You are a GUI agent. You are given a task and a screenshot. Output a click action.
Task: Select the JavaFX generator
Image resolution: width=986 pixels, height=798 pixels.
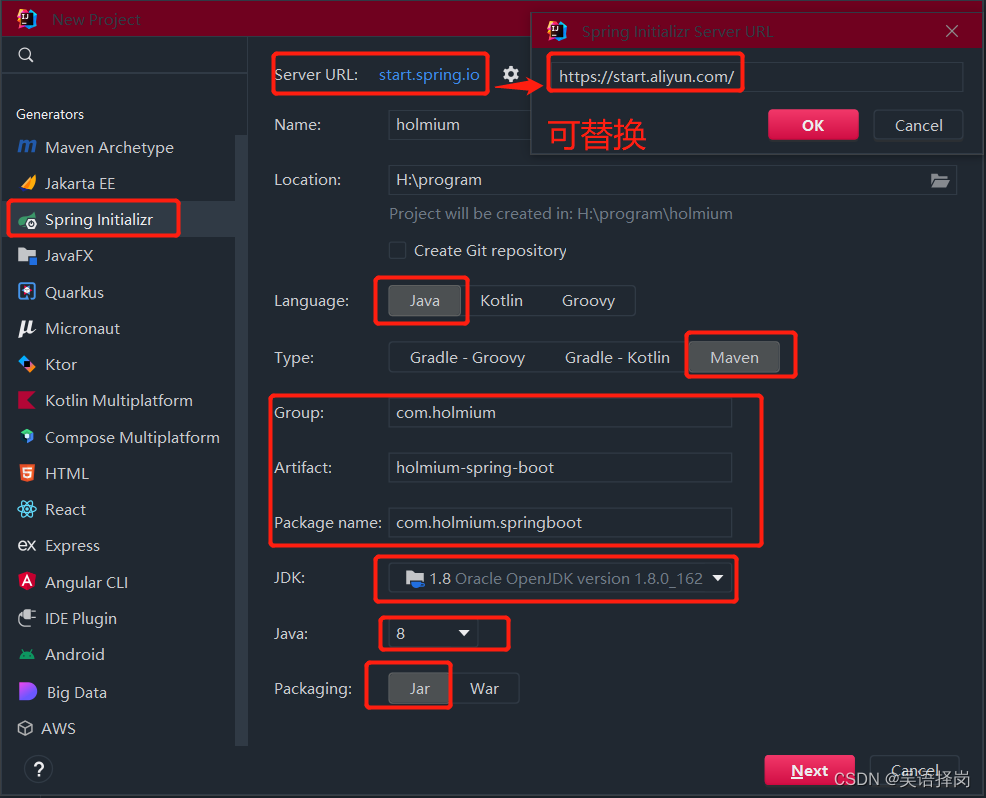click(x=69, y=256)
